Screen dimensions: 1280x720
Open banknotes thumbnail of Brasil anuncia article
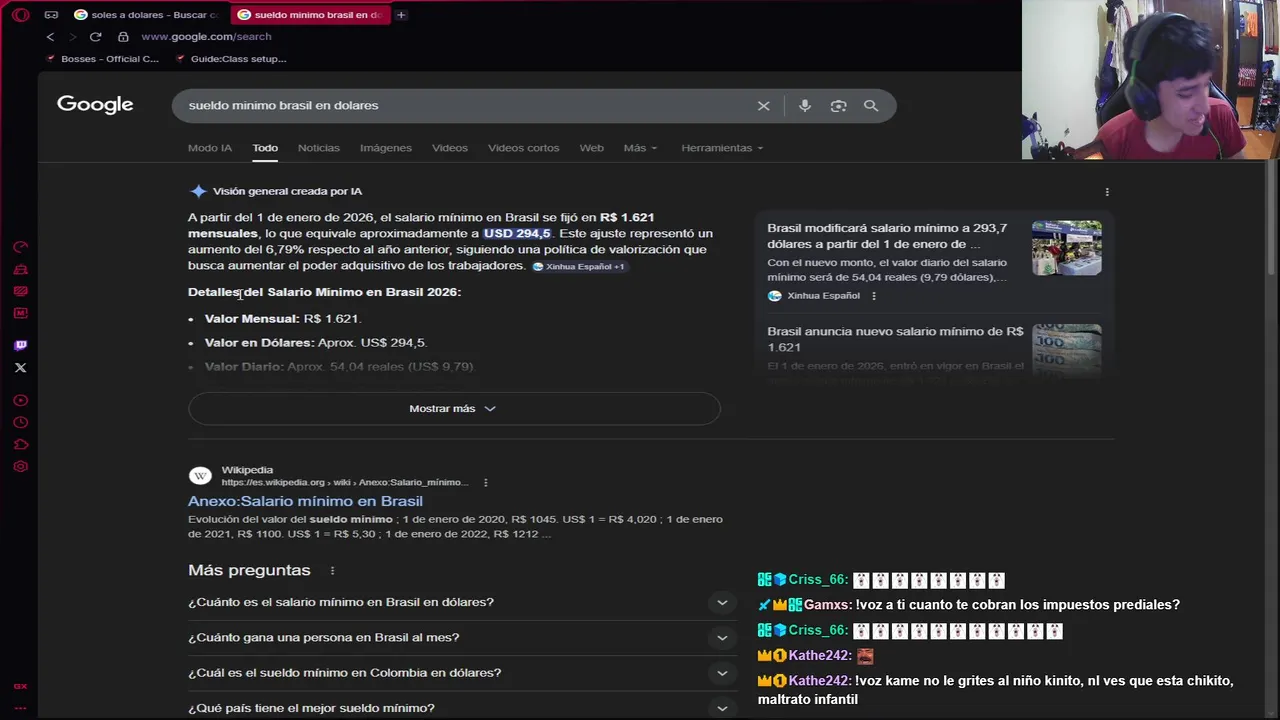click(1067, 351)
